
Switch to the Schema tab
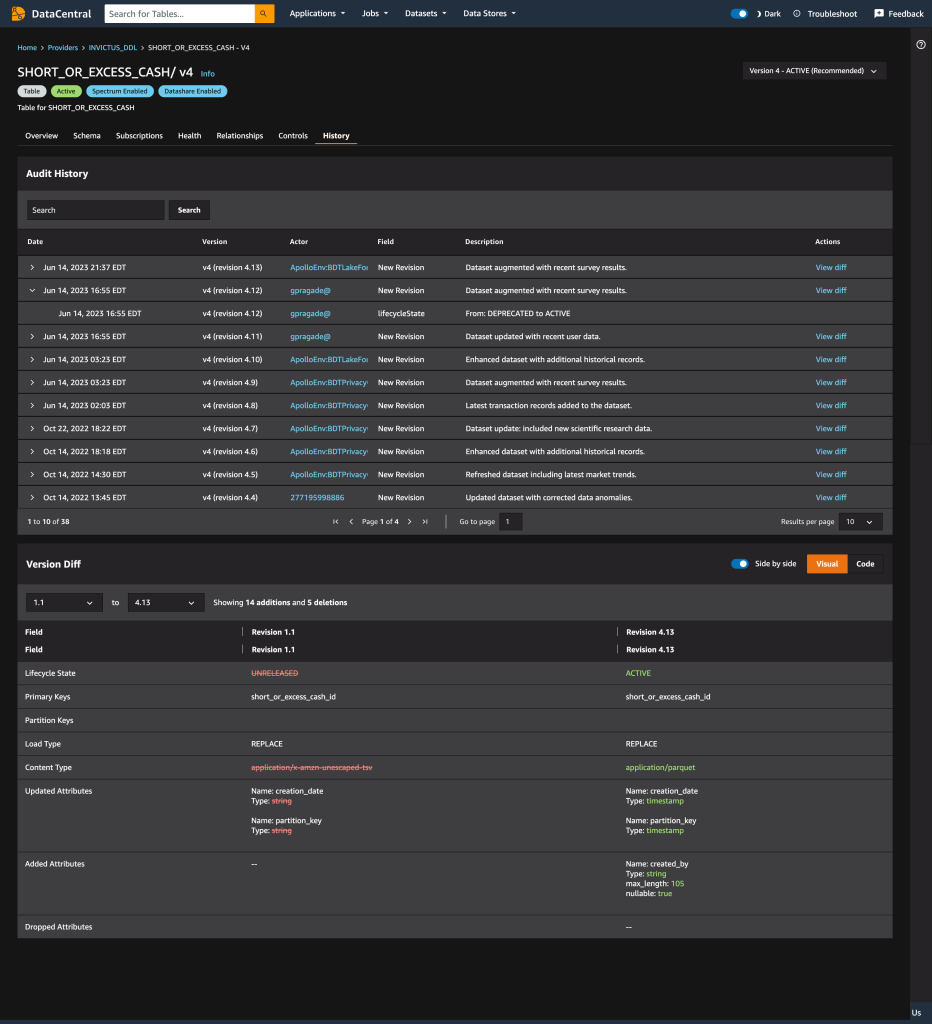click(87, 136)
